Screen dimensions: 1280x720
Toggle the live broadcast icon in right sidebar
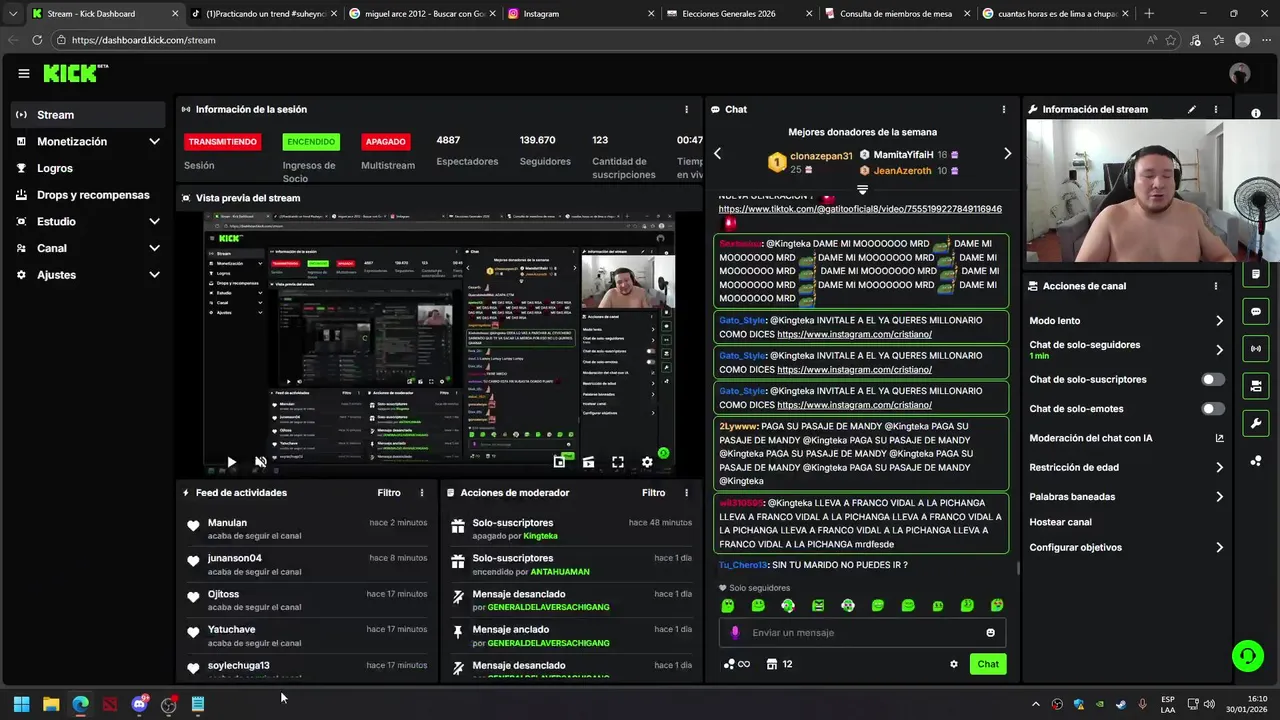pos(1256,348)
